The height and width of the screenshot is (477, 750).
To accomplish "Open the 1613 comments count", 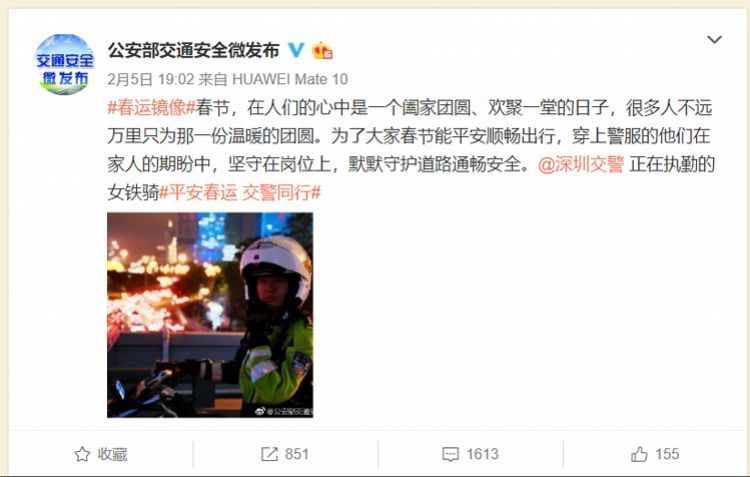I will coord(482,454).
